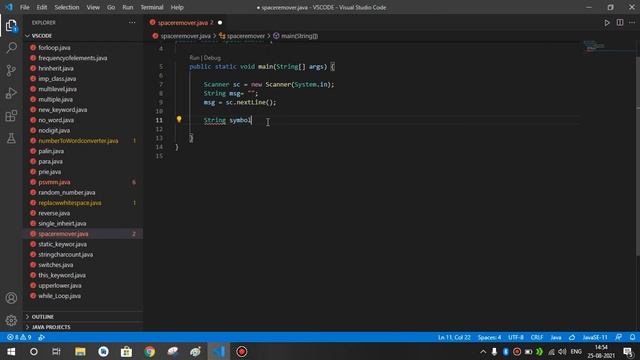Open the Selection menu
Image resolution: width=640 pixels, height=360 pixels.
[67, 7]
